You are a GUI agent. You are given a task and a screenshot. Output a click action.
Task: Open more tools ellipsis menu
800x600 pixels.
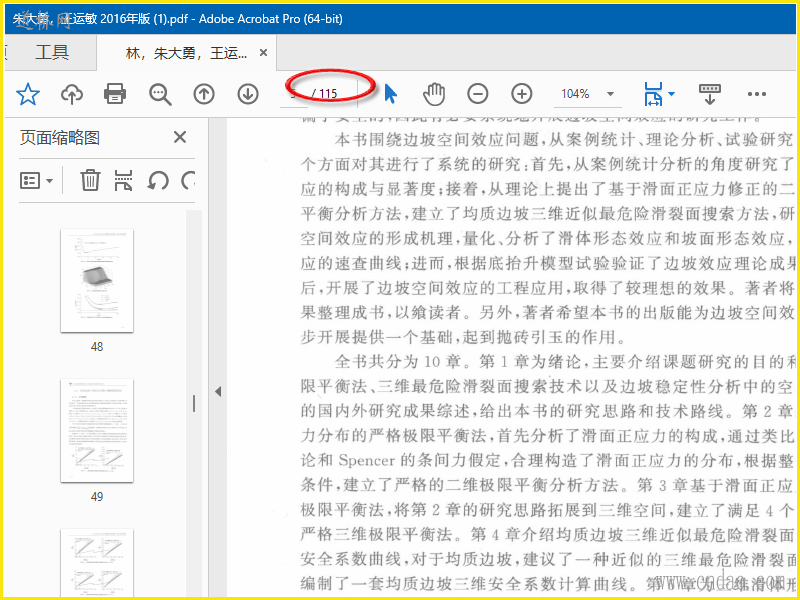[757, 94]
